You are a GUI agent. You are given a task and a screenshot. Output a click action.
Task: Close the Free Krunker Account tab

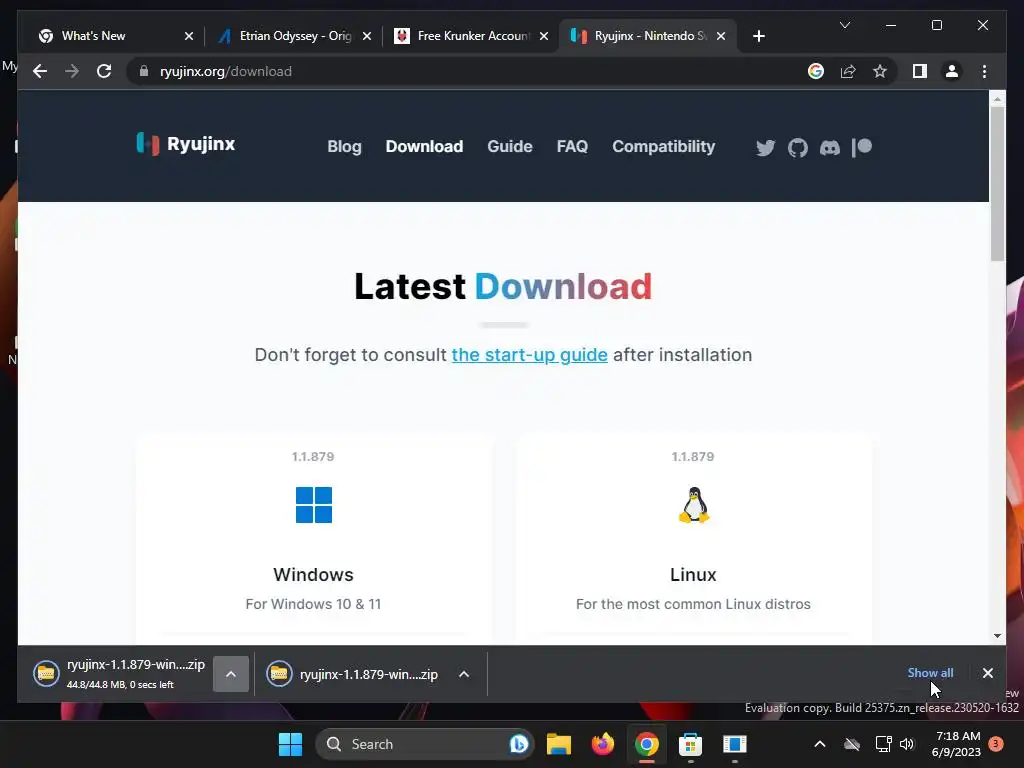[543, 36]
